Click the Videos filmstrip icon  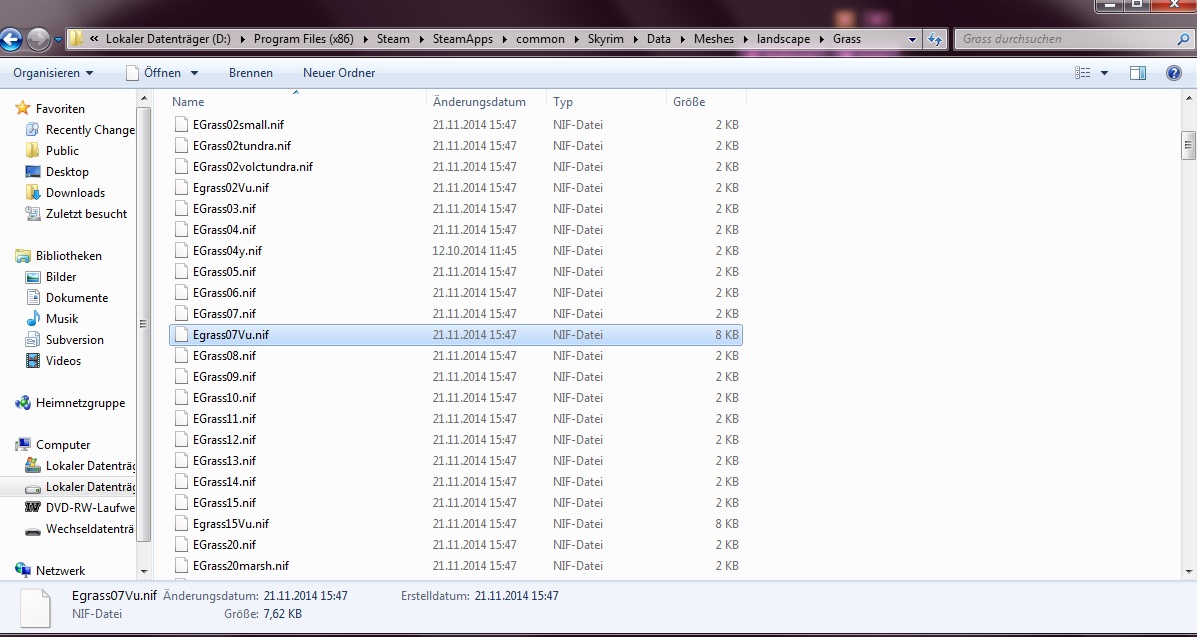point(33,361)
